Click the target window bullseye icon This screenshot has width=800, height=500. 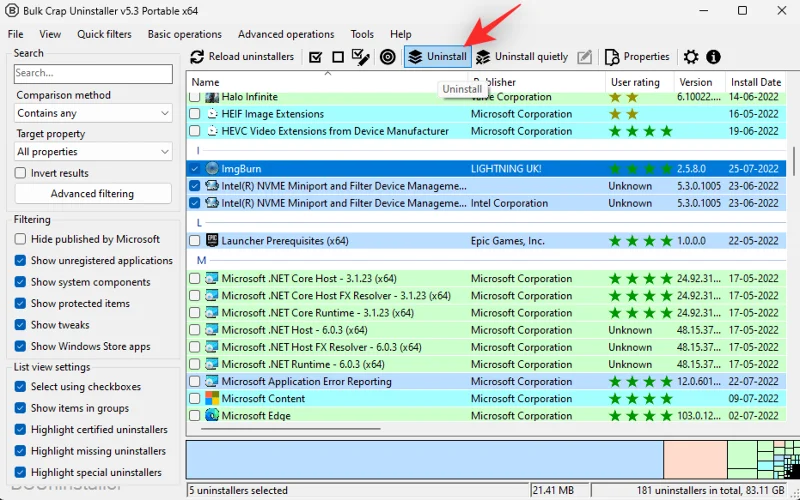point(388,57)
